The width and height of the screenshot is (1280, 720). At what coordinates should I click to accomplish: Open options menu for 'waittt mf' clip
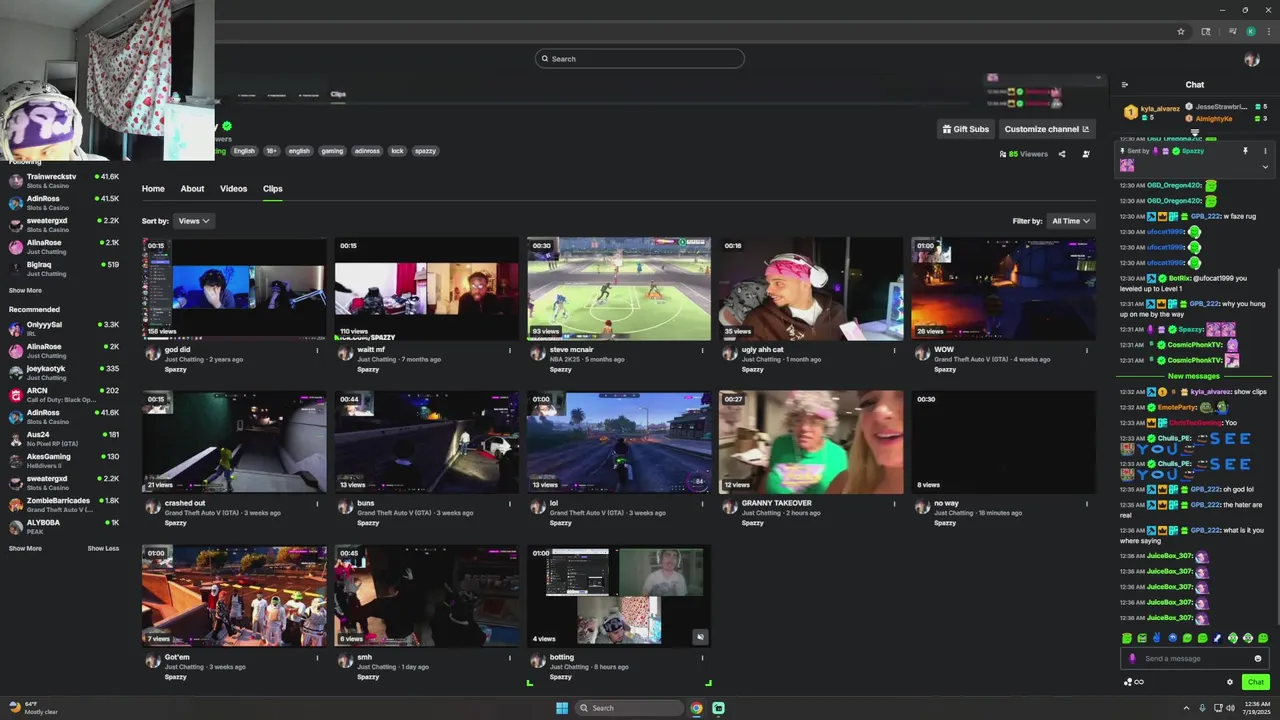510,350
